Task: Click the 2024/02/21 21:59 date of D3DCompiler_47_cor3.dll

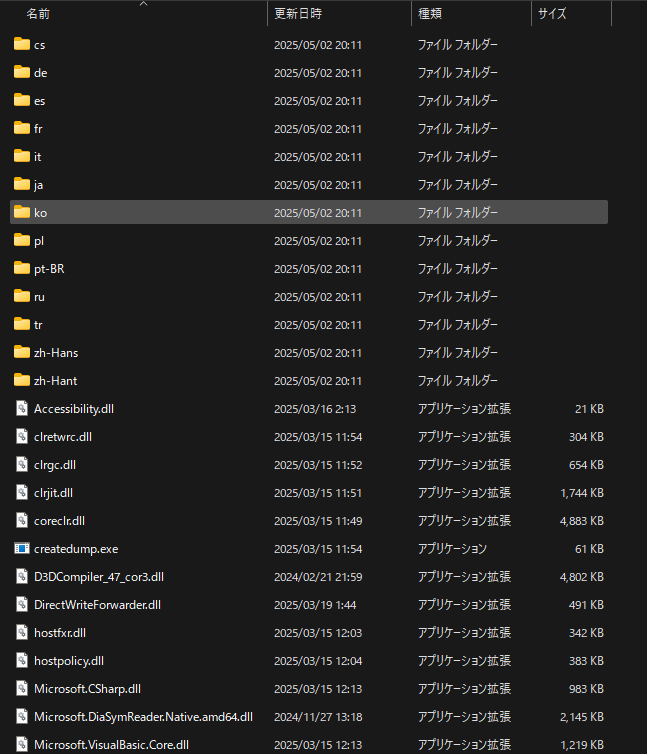Action: click(318, 577)
